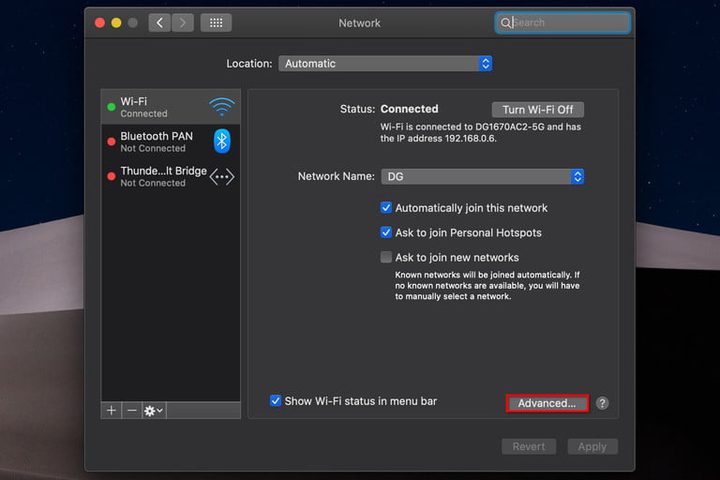Click the Bluetooth PAN icon
The height and width of the screenshot is (480, 720).
(222, 141)
